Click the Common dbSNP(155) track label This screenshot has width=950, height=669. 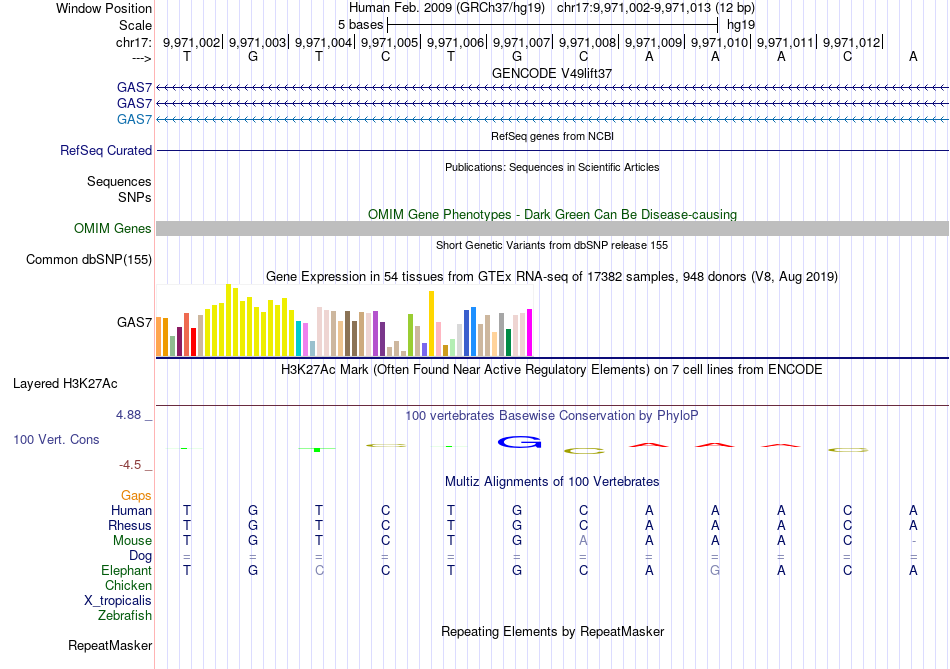pyautogui.click(x=89, y=259)
